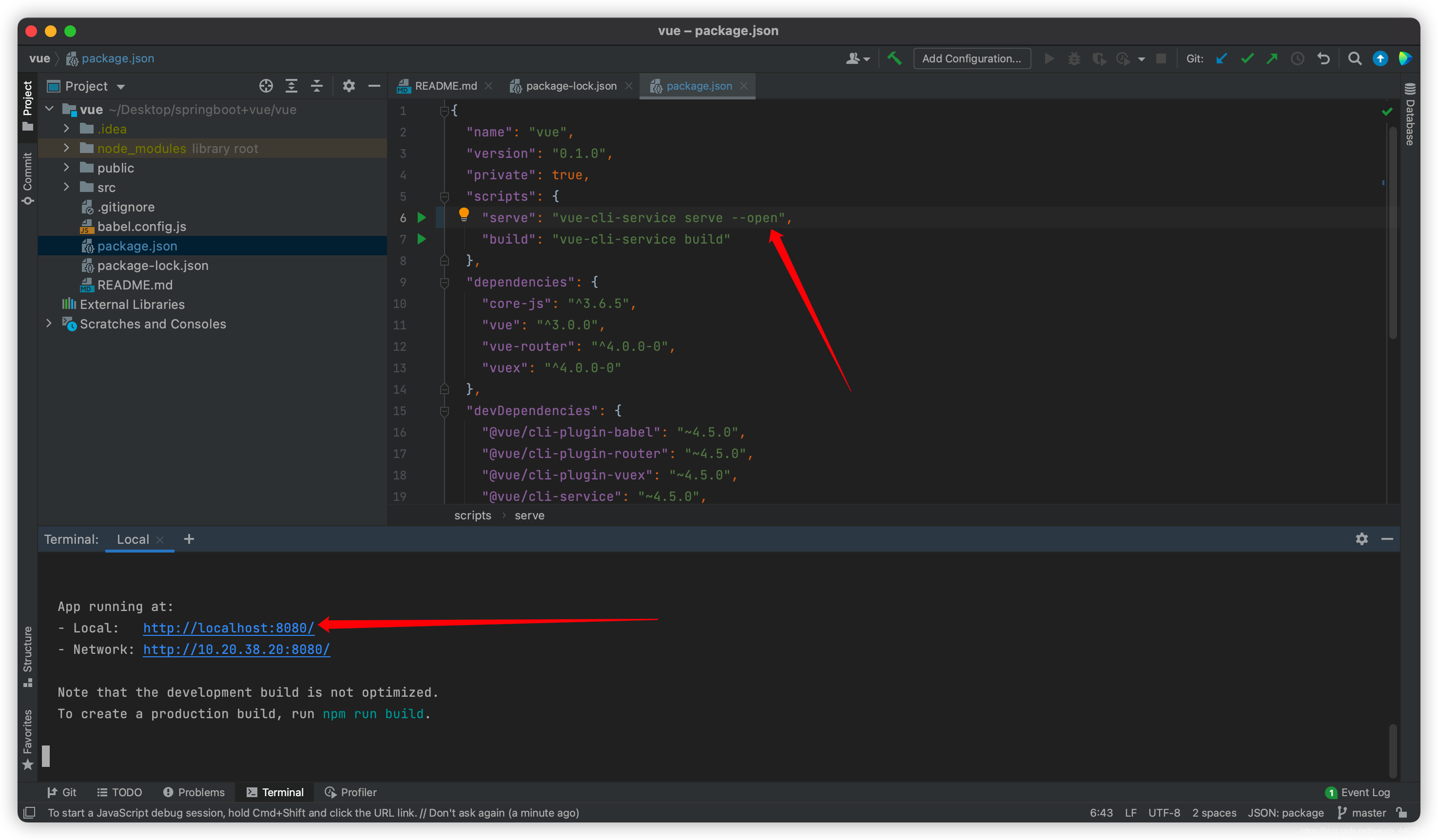Click the intention lightbulb on line 6
This screenshot has height=840, width=1438.
pyautogui.click(x=464, y=214)
